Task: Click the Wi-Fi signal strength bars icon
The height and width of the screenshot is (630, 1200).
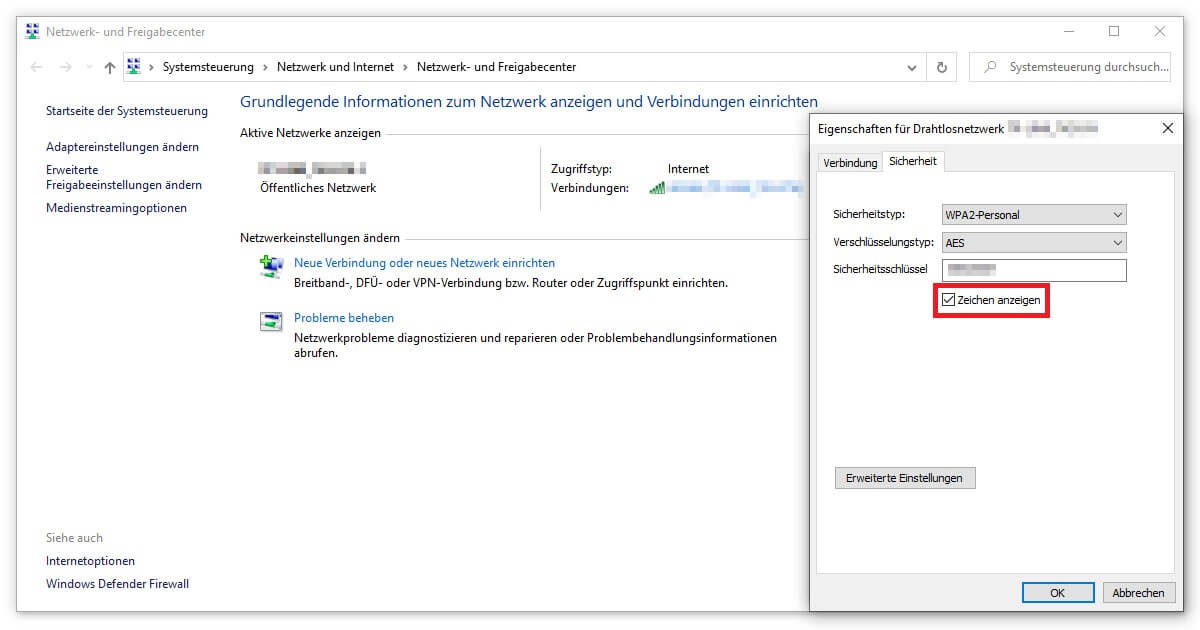Action: [657, 188]
